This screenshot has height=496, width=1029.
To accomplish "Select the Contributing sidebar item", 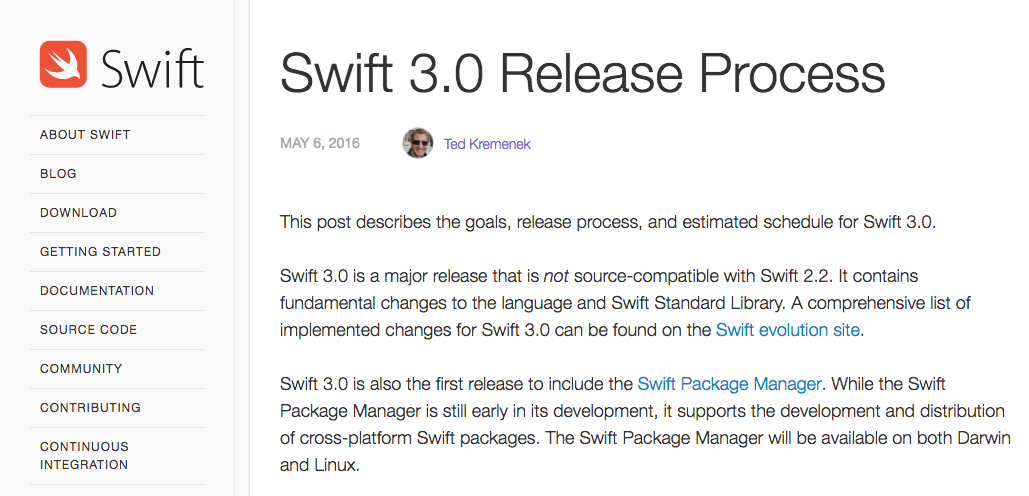I will (x=90, y=408).
